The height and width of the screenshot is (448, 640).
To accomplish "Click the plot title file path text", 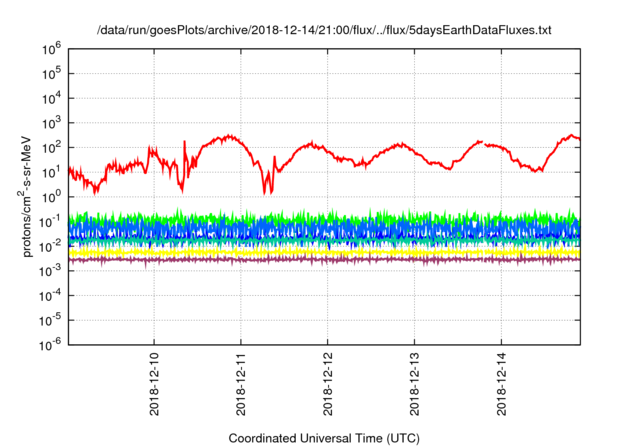I will click(x=324, y=30).
